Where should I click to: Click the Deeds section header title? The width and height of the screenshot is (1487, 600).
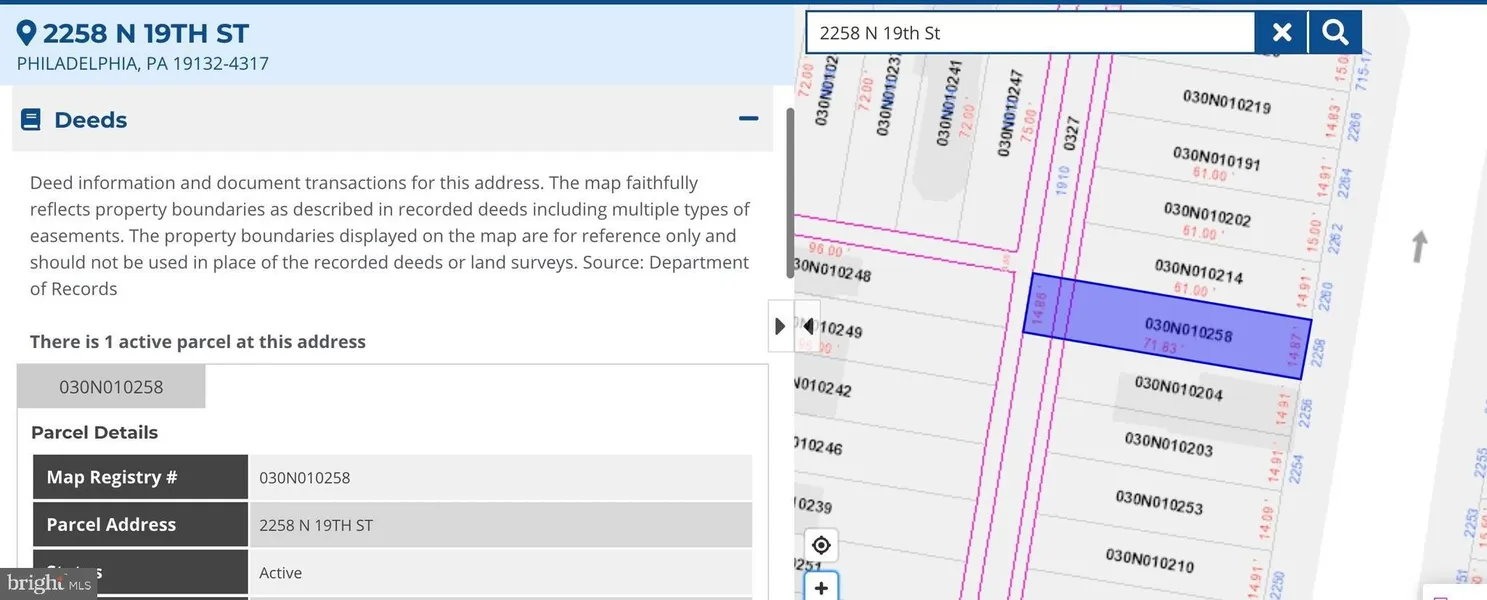[90, 120]
